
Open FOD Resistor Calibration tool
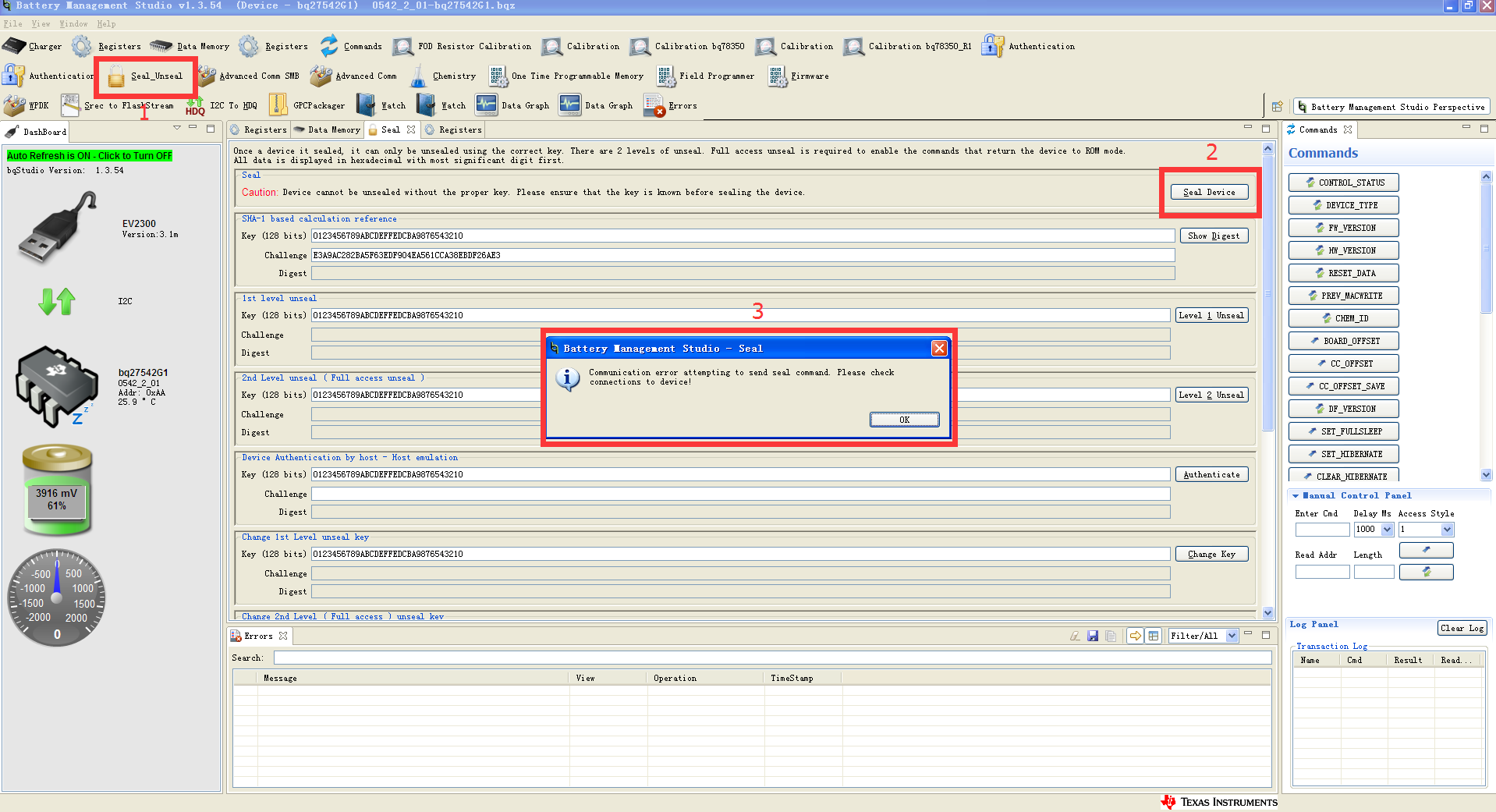(462, 46)
